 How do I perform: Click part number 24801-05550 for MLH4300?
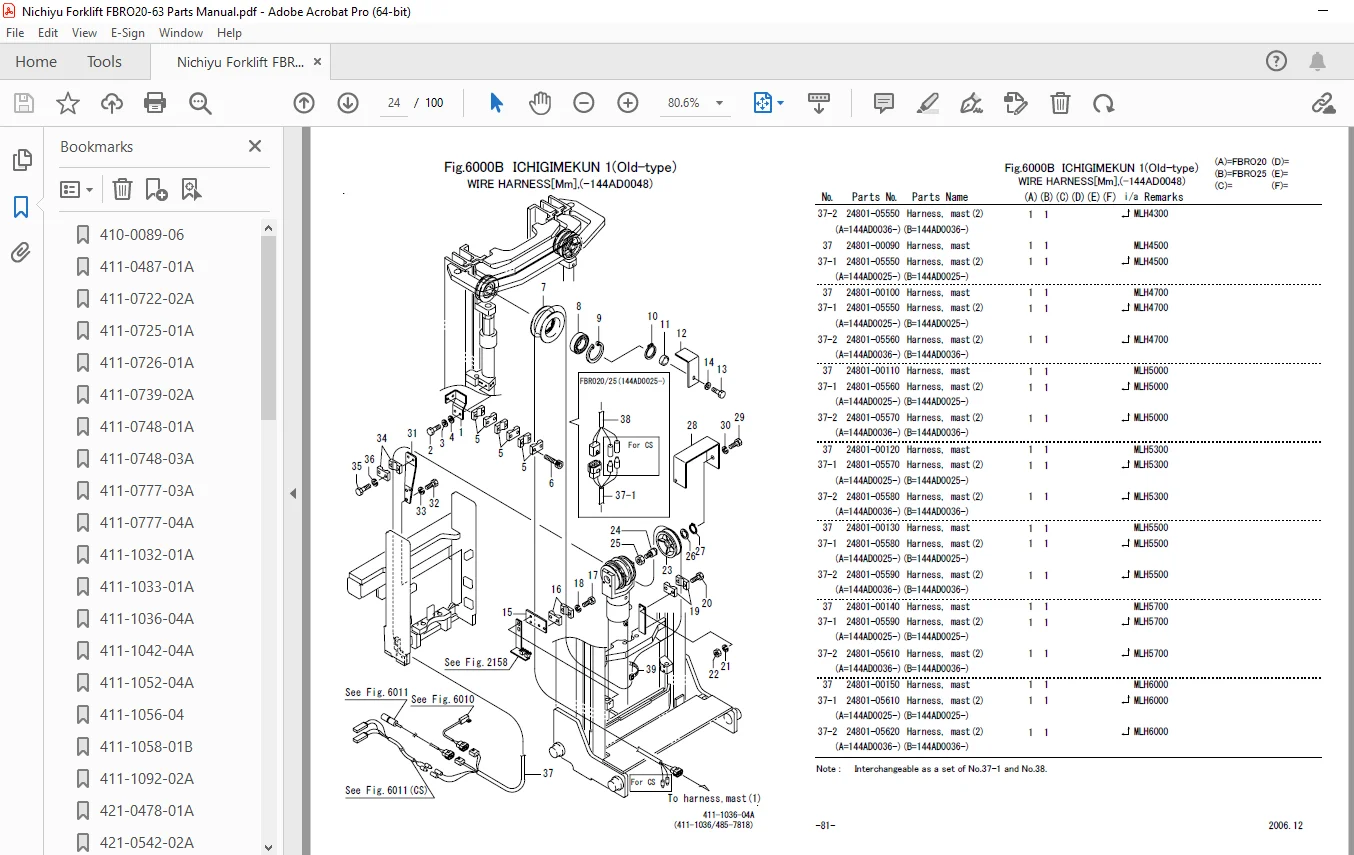[x=873, y=214]
